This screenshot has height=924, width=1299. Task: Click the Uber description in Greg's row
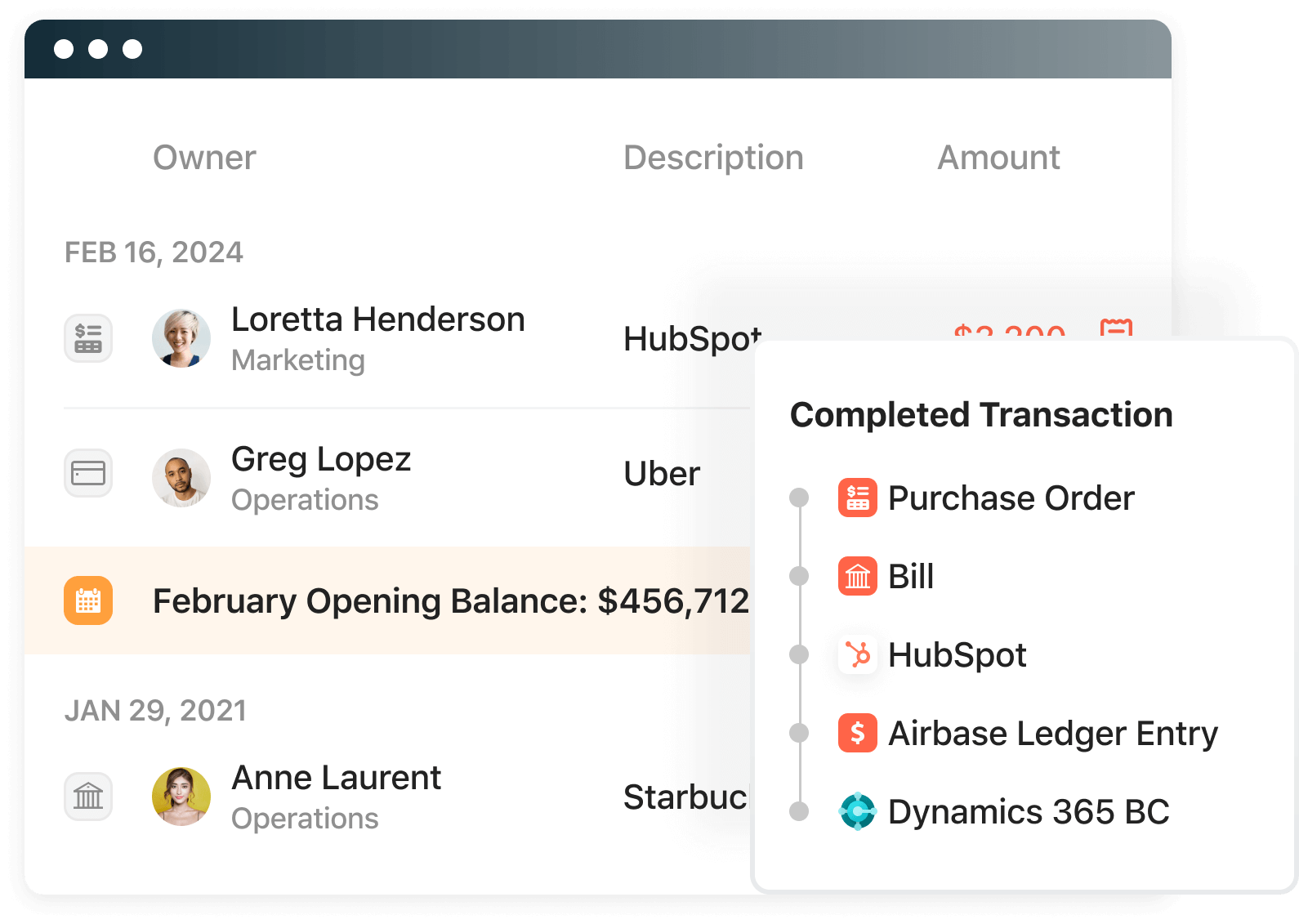(662, 474)
